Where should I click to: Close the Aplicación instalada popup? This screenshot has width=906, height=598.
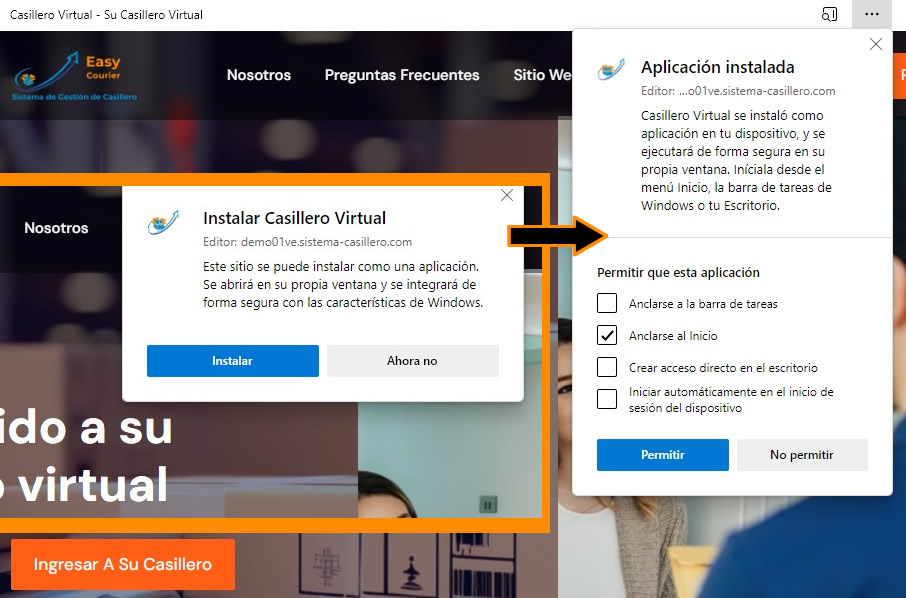point(876,44)
